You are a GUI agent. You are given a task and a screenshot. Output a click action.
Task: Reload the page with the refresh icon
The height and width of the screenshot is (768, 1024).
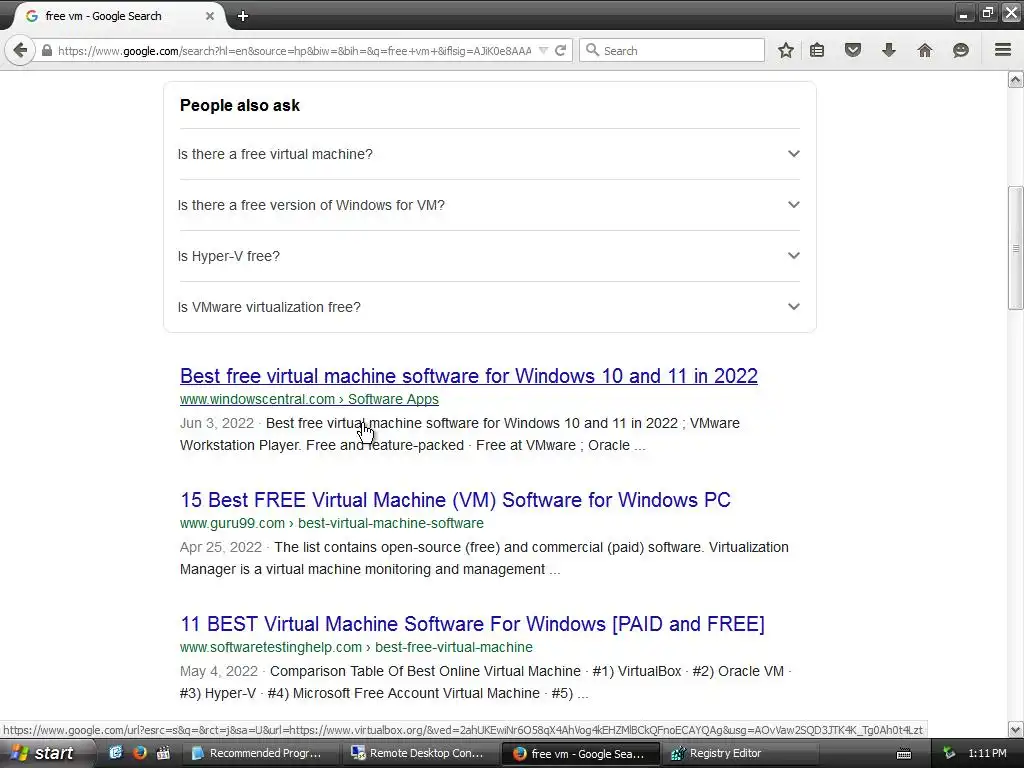tap(560, 50)
